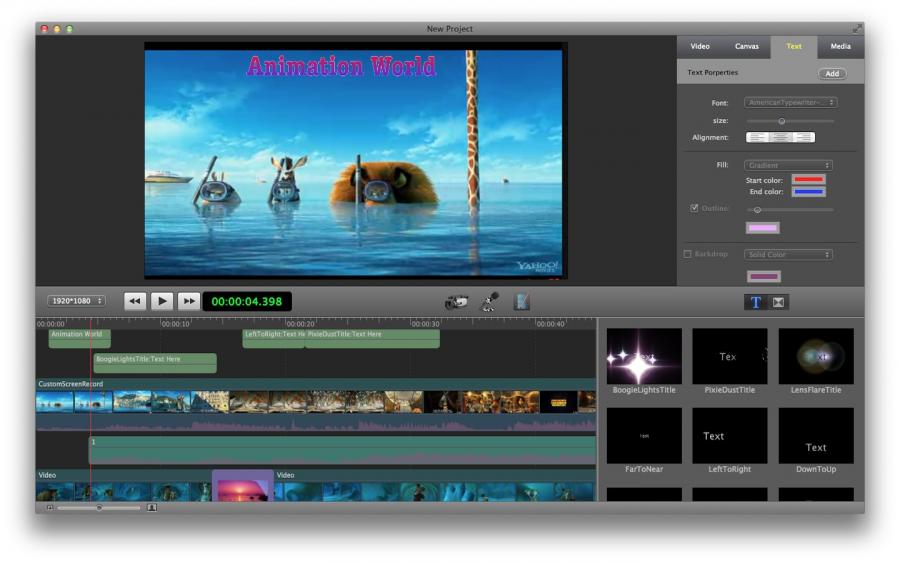Select the DownToUp title thumbnail
The height and width of the screenshot is (563, 900).
[816, 436]
